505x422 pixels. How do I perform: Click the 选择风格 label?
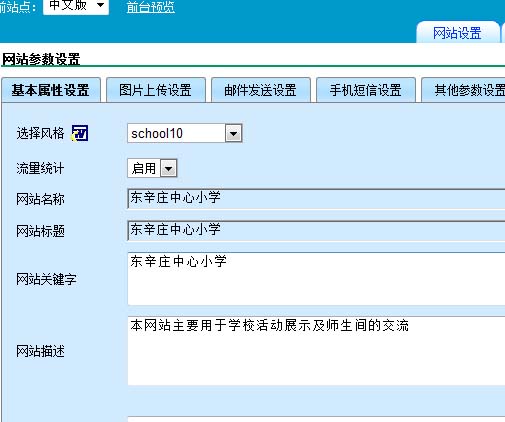[x=40, y=133]
